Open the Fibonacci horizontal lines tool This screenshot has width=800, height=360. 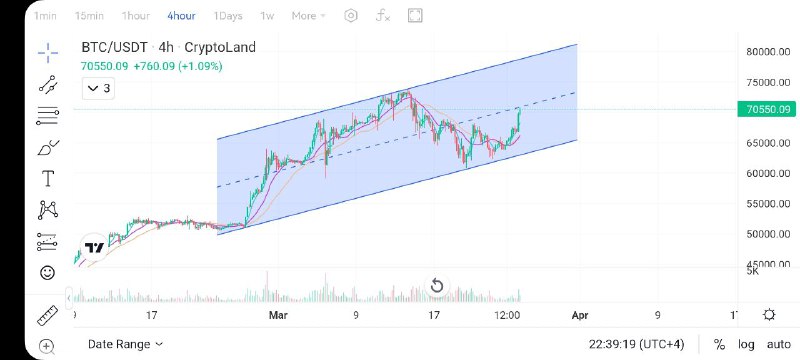[x=47, y=116]
